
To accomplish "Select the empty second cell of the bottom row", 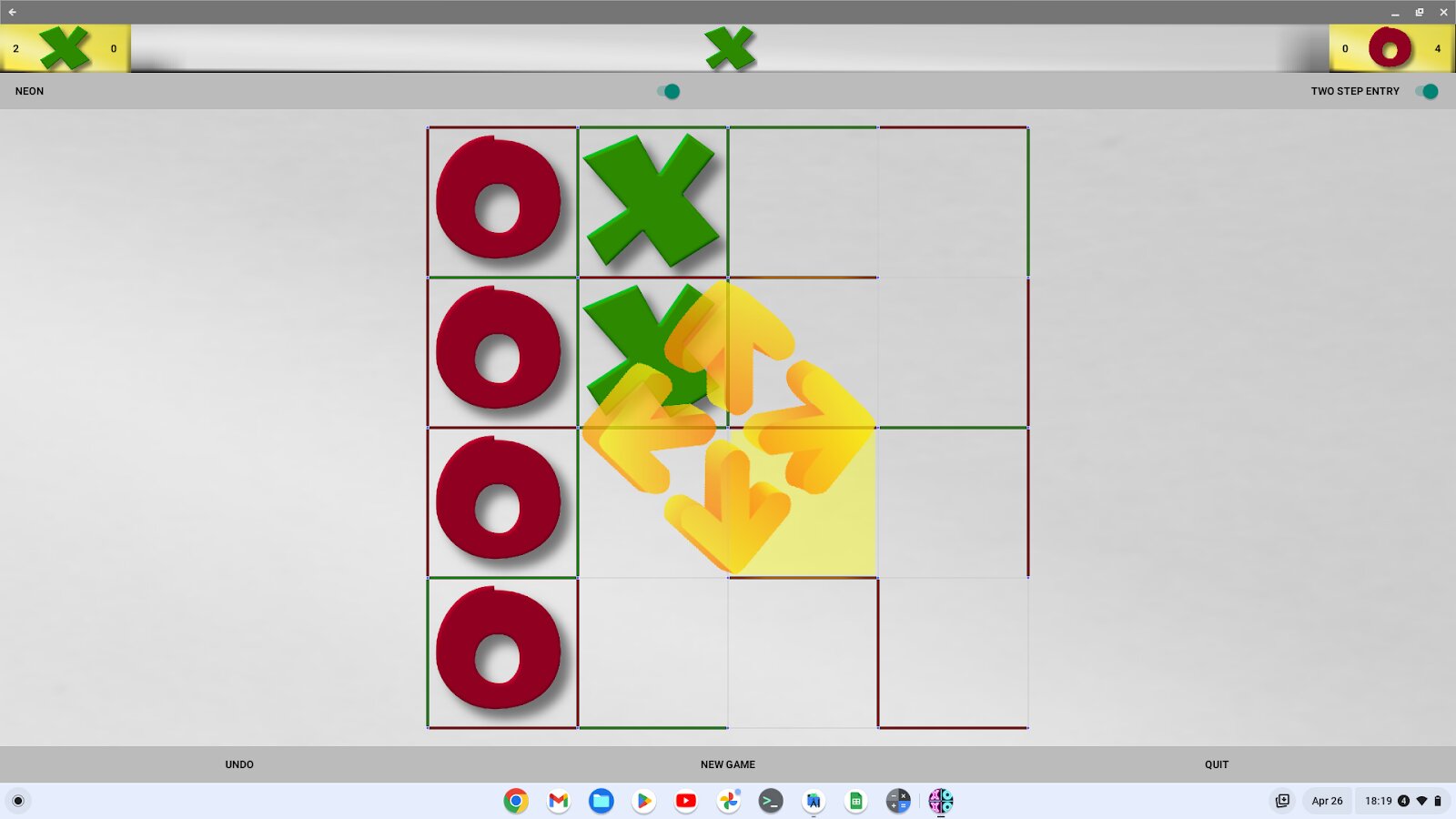I will [x=652, y=652].
